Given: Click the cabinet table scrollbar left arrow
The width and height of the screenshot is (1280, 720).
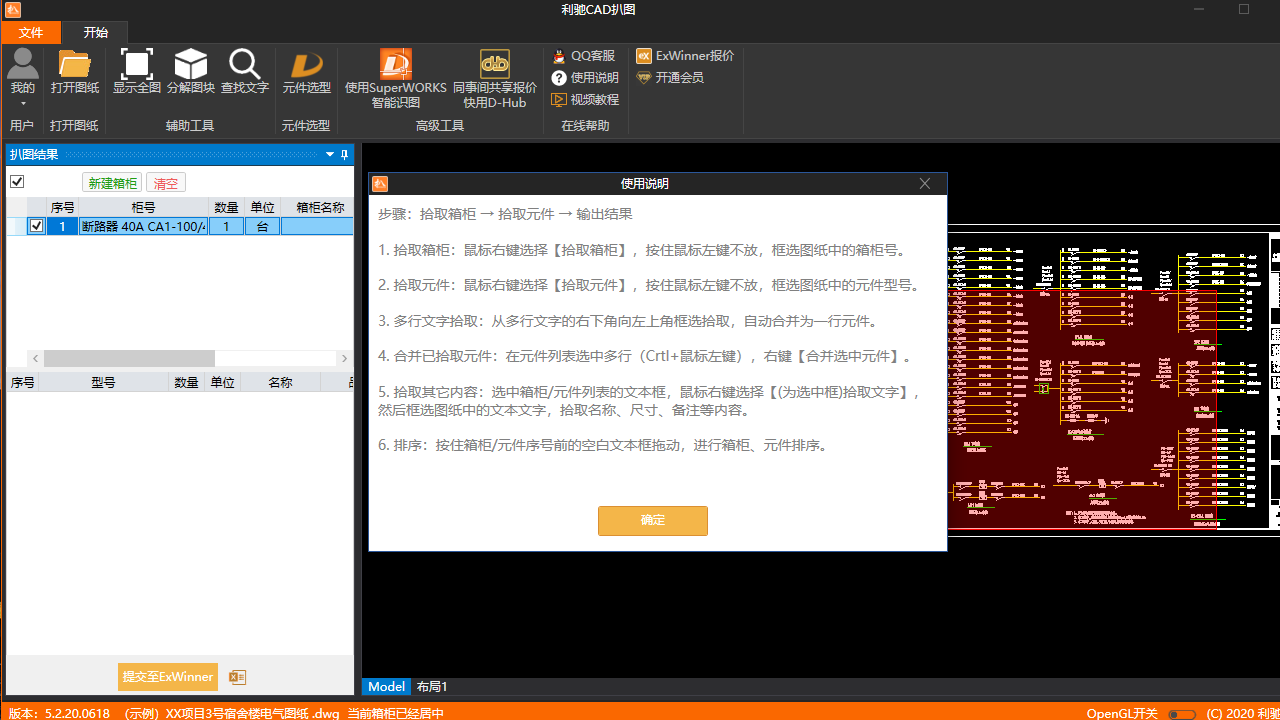Looking at the screenshot, I should point(35,358).
